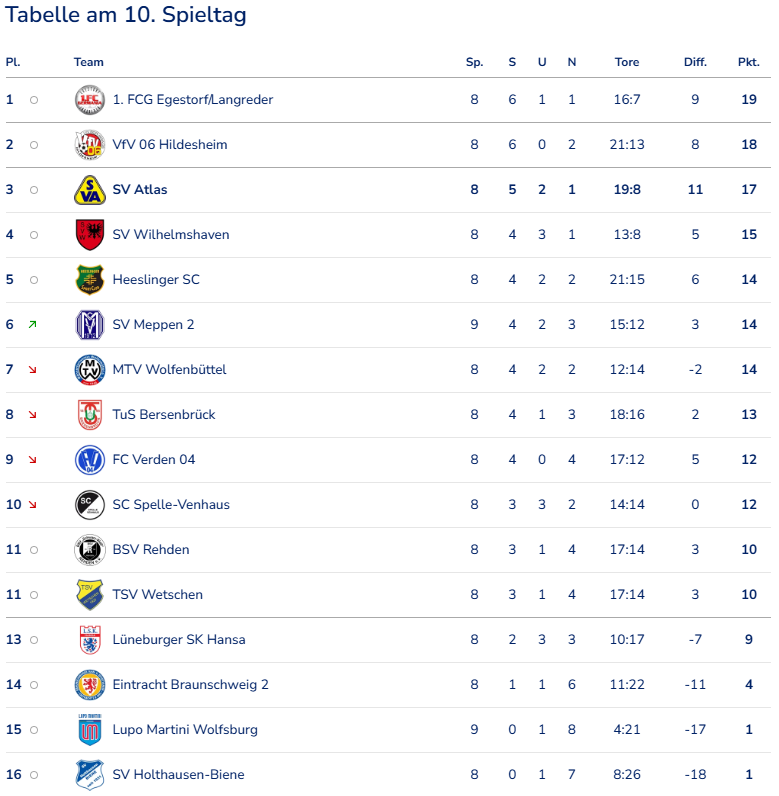Viewport: 779px width, 796px height.
Task: Open the TuS Bersenbrück team link
Action: click(x=164, y=415)
